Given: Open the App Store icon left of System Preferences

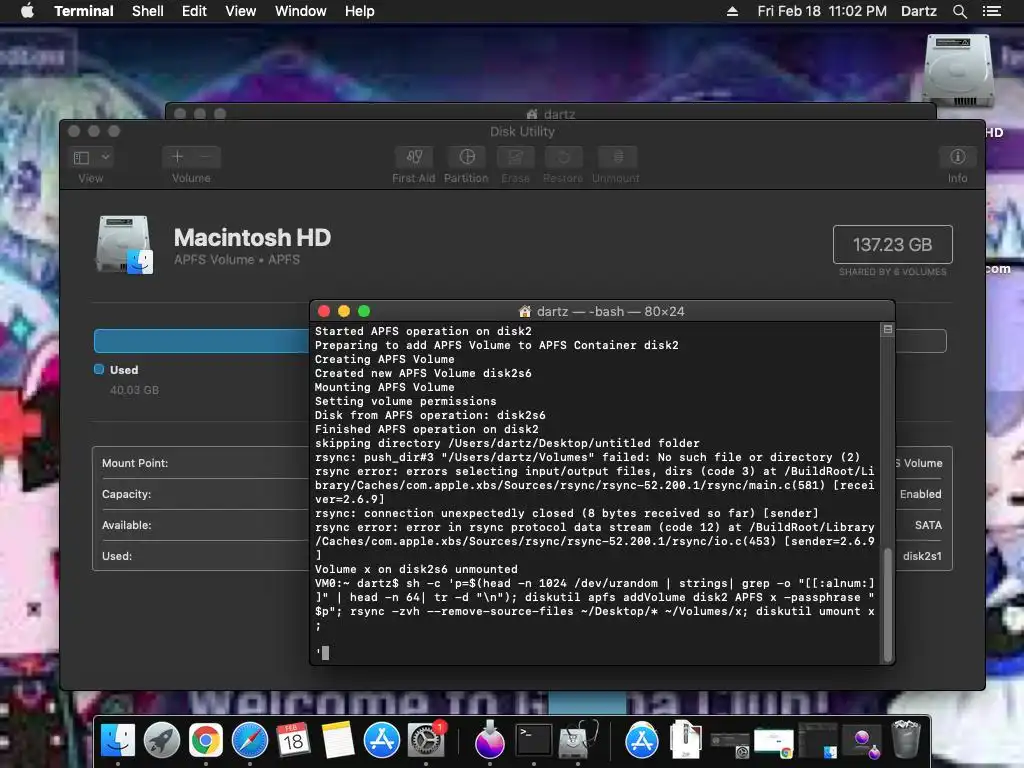Looking at the screenshot, I should pos(381,741).
